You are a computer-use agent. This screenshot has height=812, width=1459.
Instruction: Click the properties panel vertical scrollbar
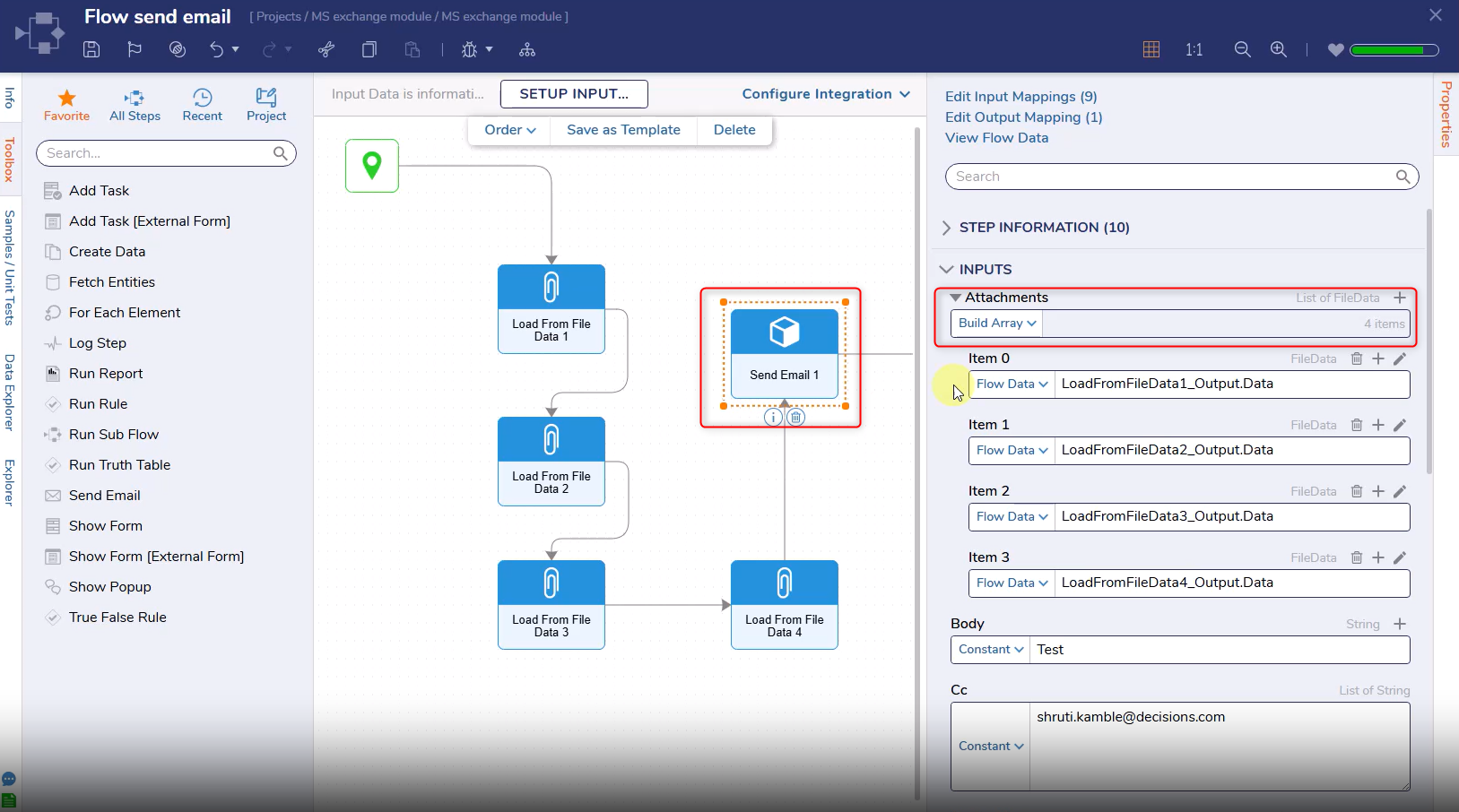coord(1429,341)
